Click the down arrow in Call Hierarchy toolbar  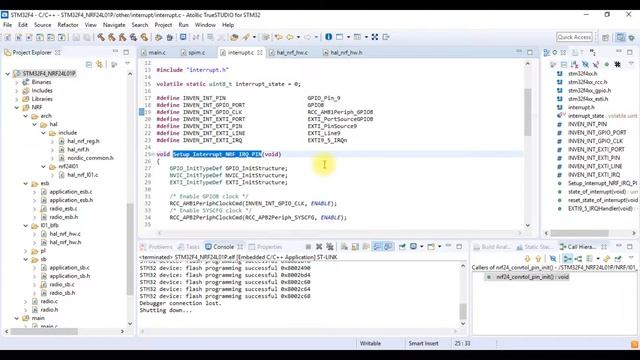pyautogui.click(x=527, y=259)
